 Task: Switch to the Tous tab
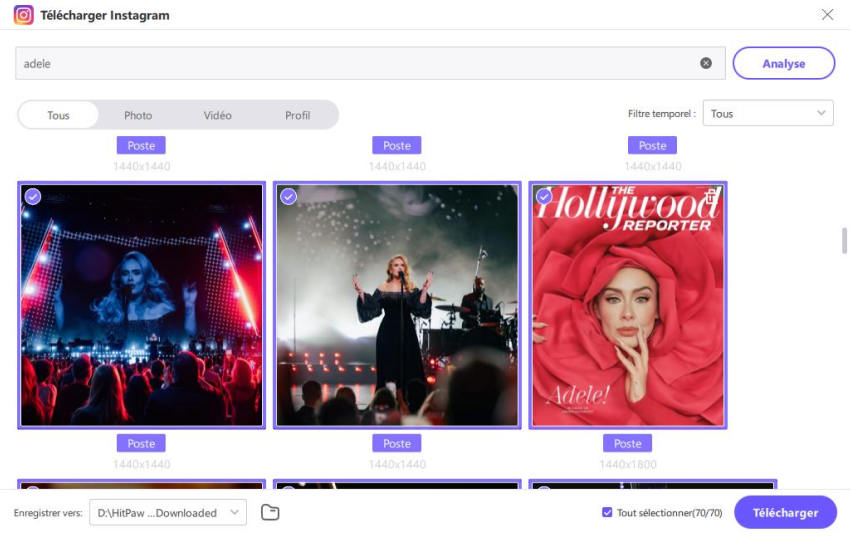[58, 115]
